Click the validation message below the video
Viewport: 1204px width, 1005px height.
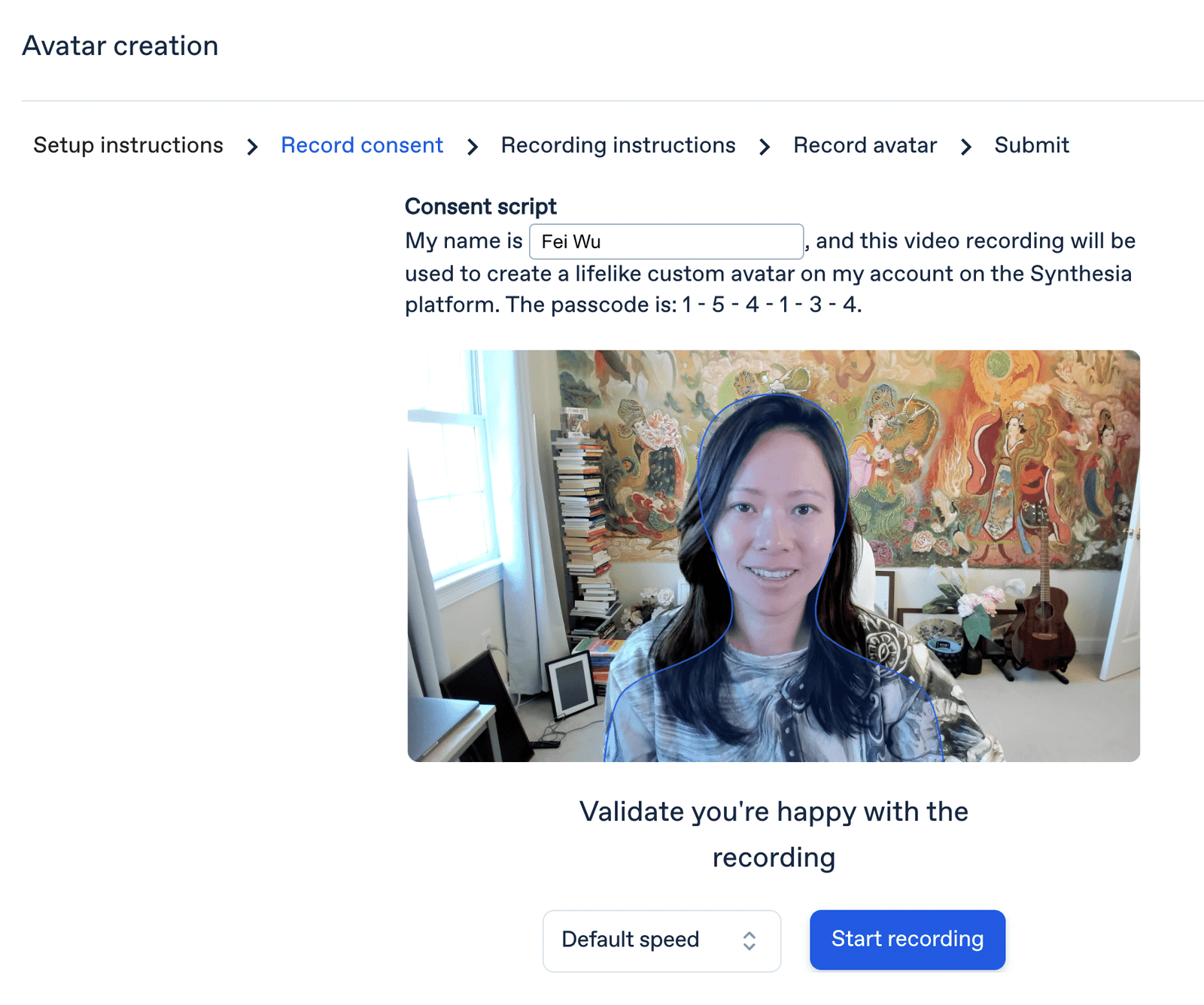[x=774, y=834]
